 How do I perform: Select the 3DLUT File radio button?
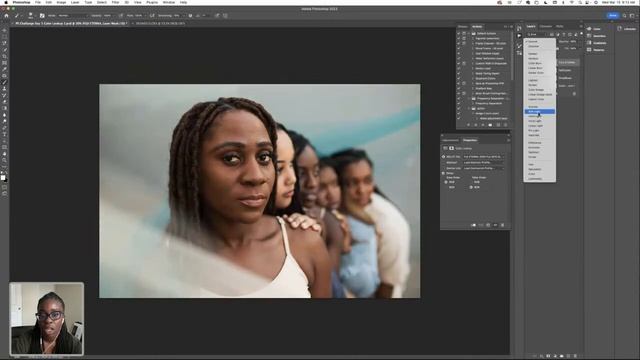point(444,157)
